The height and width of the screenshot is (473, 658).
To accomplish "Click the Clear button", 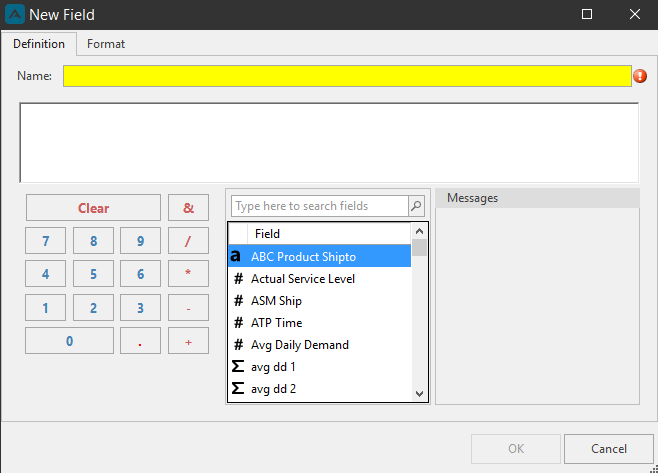I will pos(93,208).
